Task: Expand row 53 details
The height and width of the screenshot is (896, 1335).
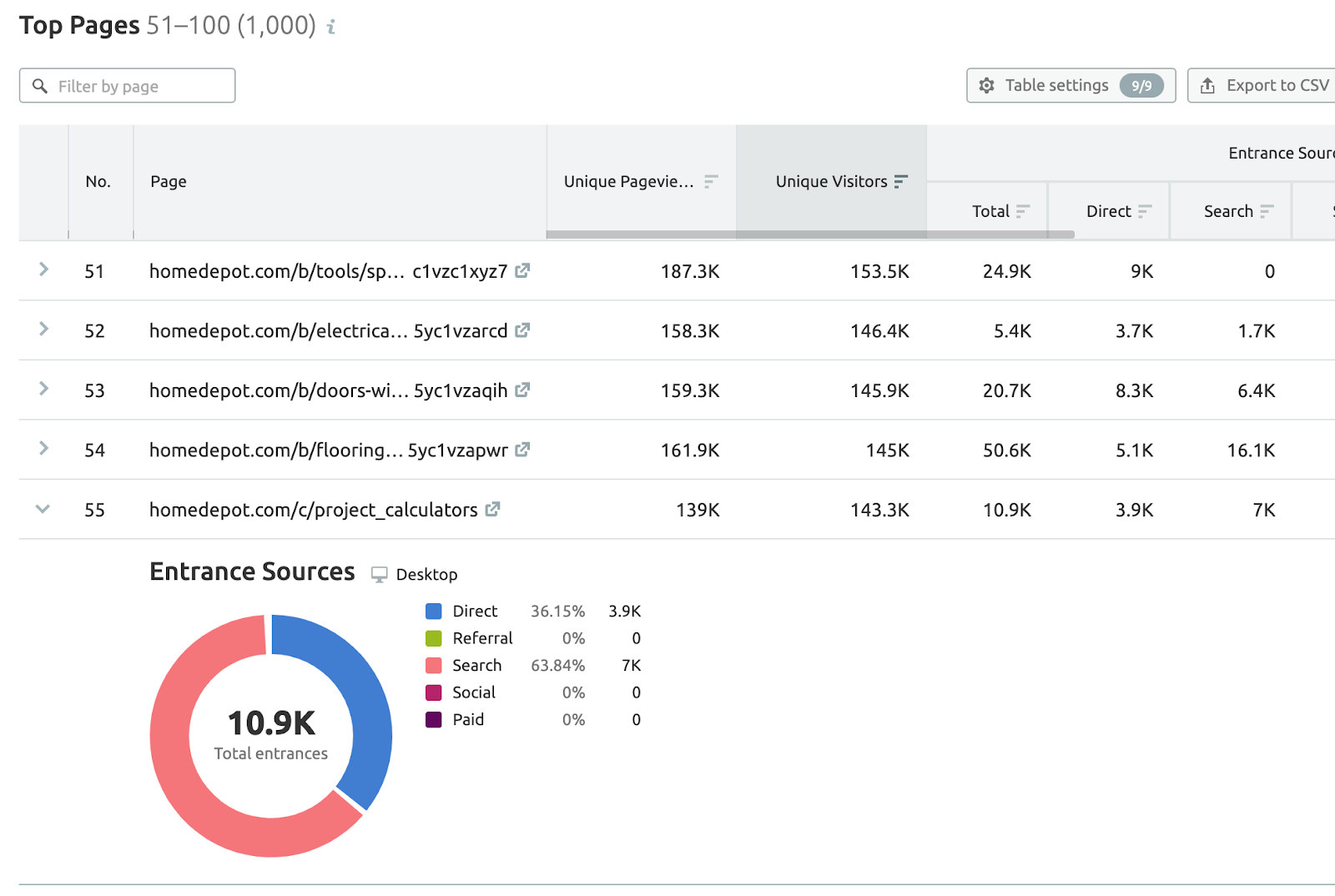Action: pyautogui.click(x=43, y=389)
